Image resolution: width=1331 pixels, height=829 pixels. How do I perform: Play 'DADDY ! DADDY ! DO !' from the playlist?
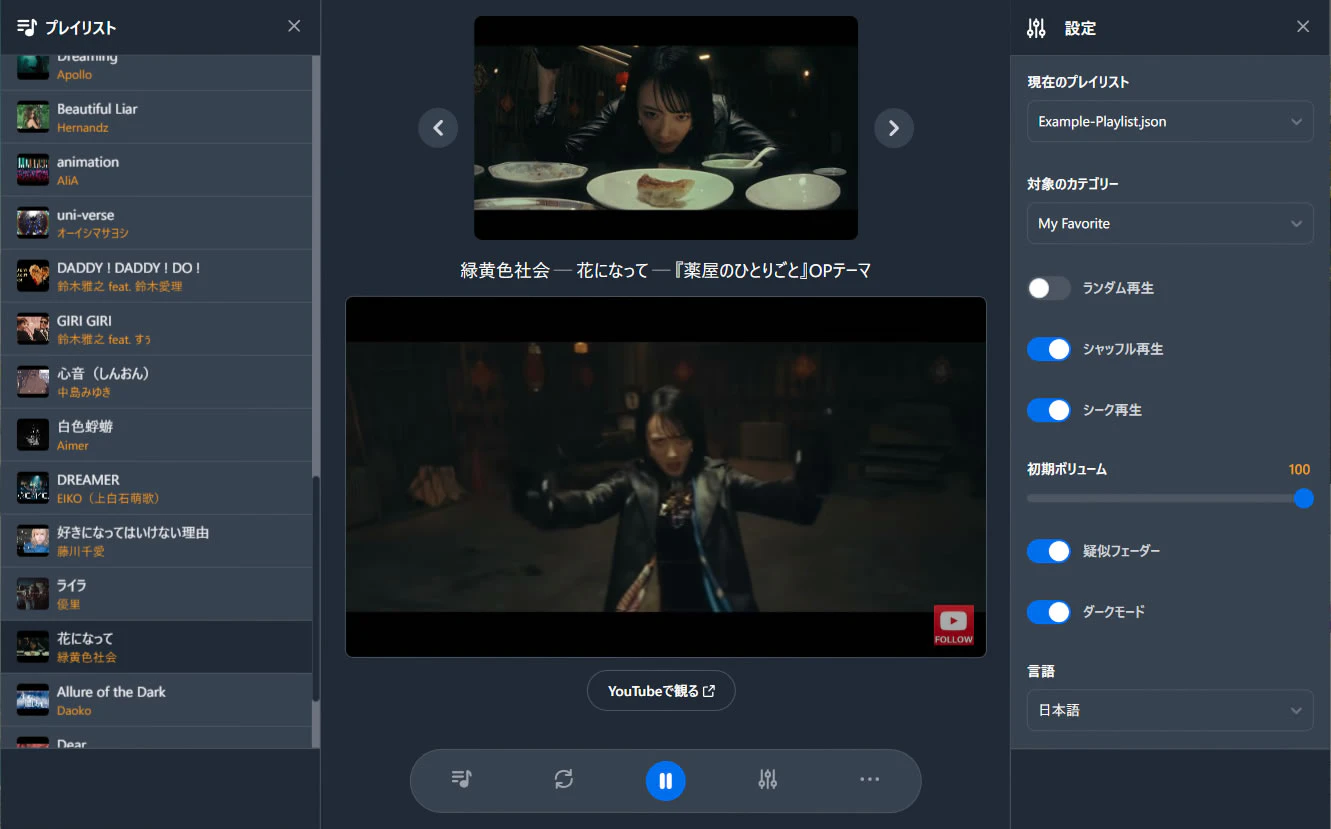pyautogui.click(x=156, y=276)
